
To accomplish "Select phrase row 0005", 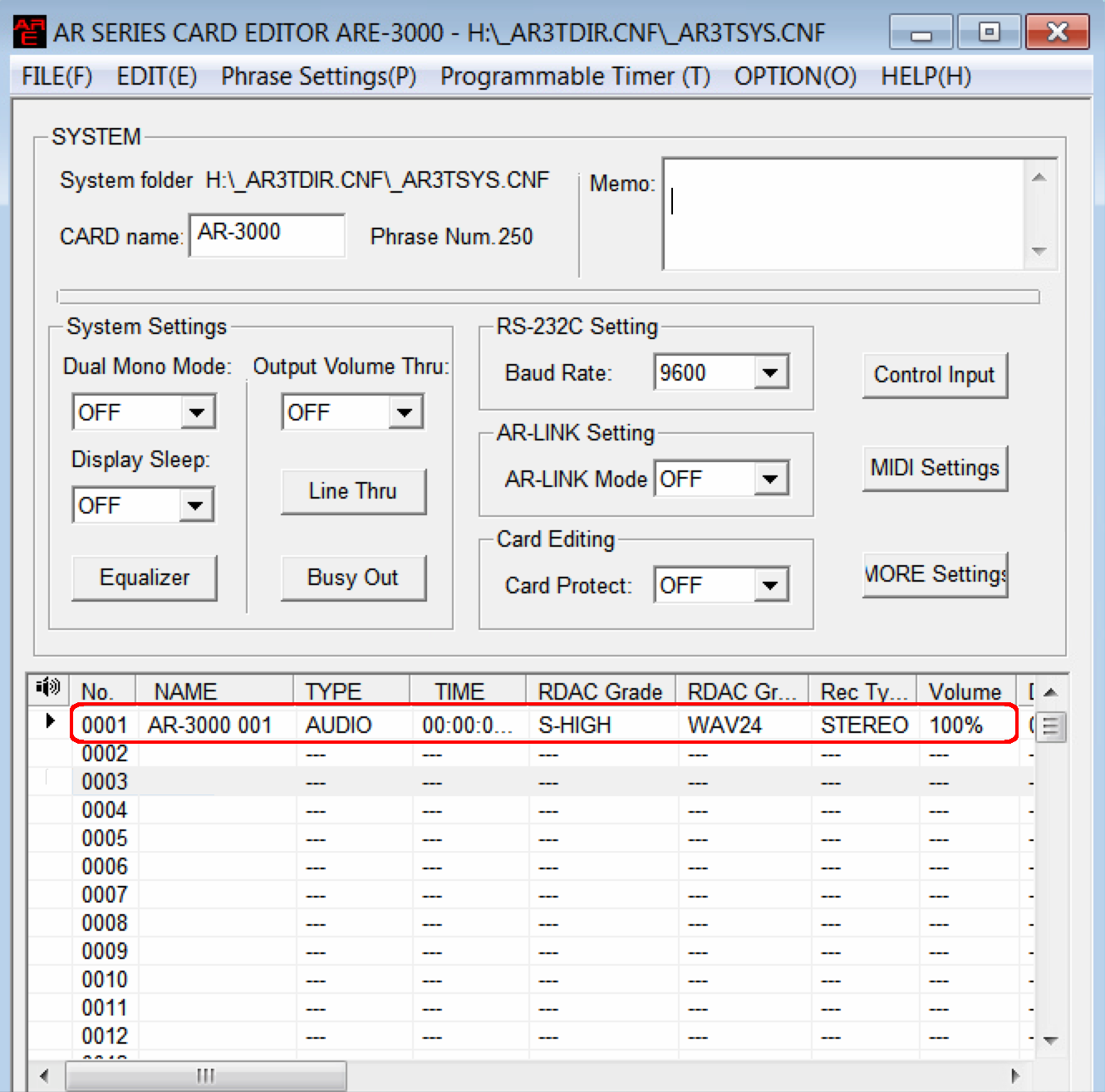I will (532, 839).
